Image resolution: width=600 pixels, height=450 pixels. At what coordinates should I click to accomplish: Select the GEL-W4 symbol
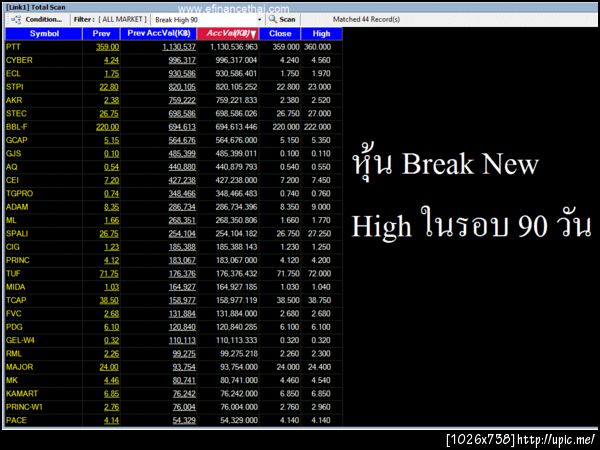pos(20,341)
